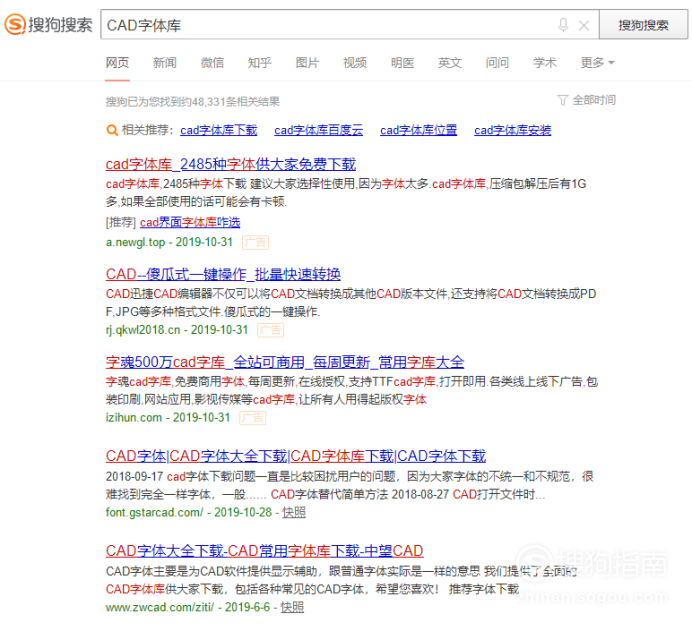Click the a.newgl.top URL text
The height and width of the screenshot is (631, 692).
pos(135,242)
